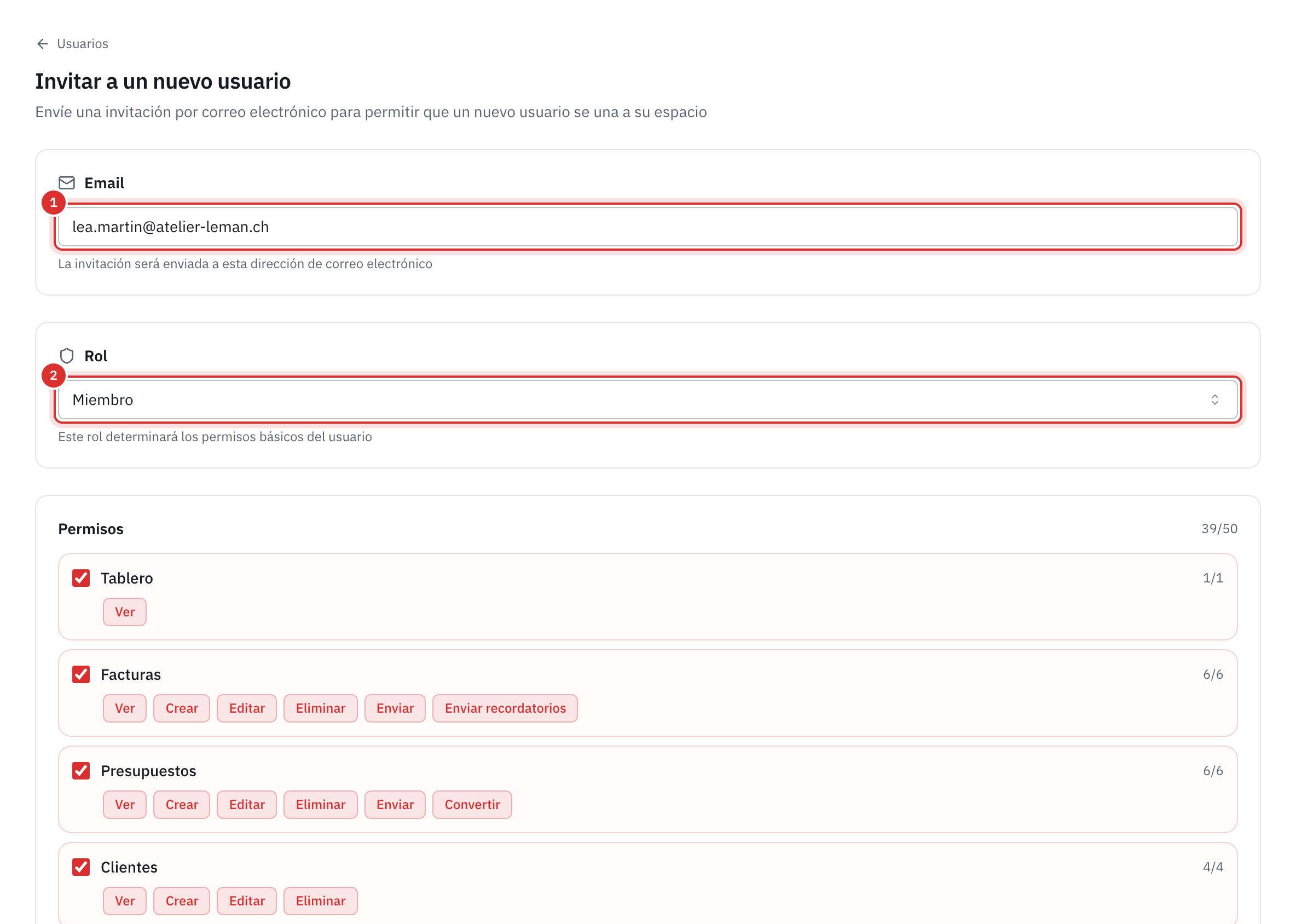Toggle Ver permission under Clientes

(125, 900)
